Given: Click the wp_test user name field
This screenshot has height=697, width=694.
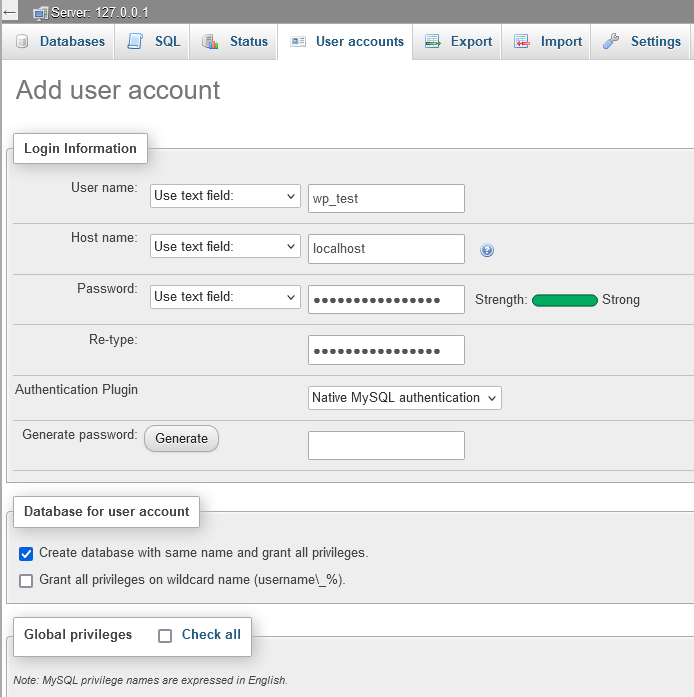Looking at the screenshot, I should 386,198.
